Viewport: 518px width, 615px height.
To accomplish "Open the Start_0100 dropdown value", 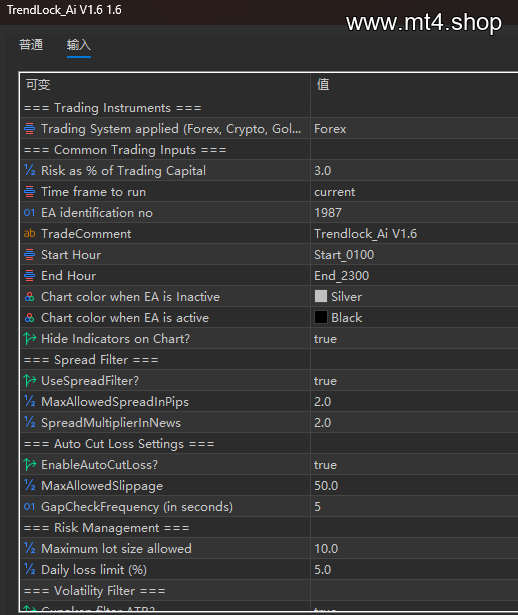I will point(344,255).
